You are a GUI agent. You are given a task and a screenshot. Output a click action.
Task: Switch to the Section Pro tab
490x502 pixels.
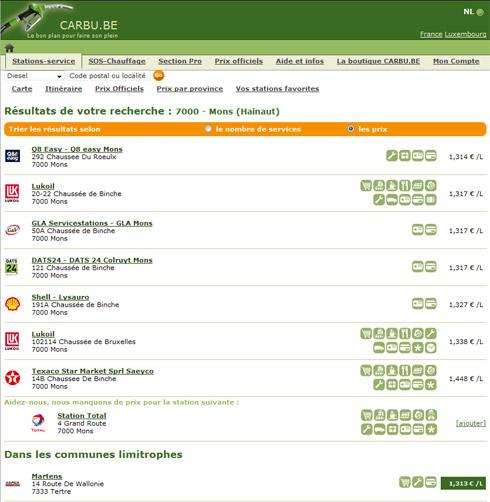pos(180,61)
